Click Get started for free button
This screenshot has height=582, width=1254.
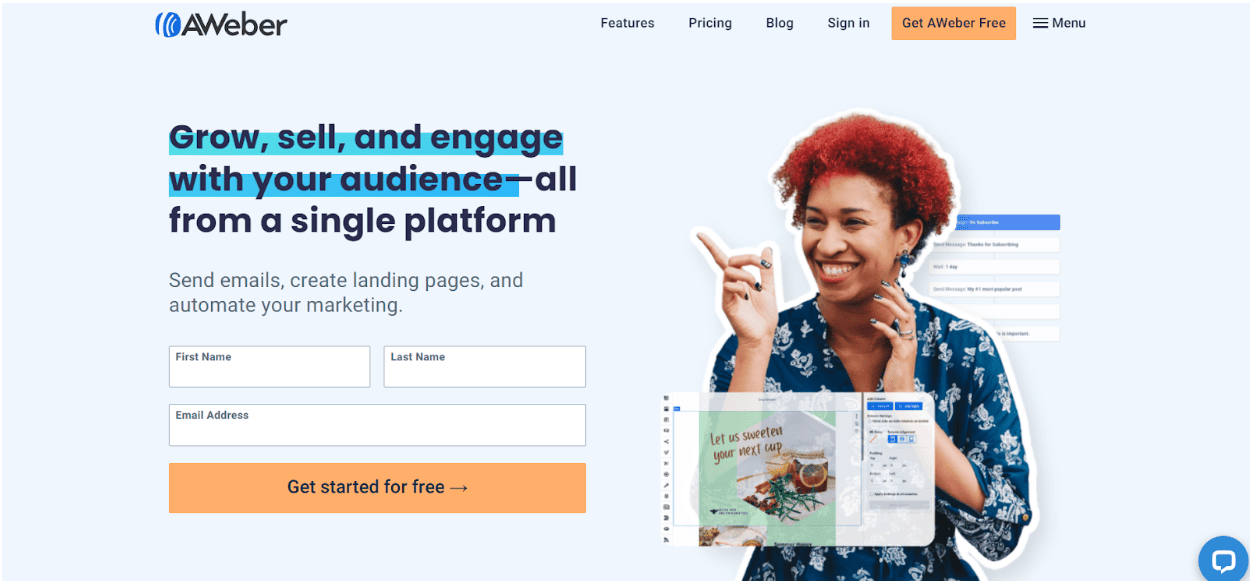click(377, 488)
